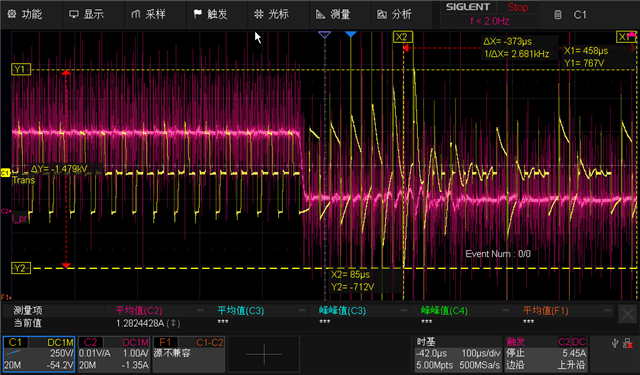The height and width of the screenshot is (375, 640).
Task: Toggle the C1 channel box
Action: (x=39, y=354)
